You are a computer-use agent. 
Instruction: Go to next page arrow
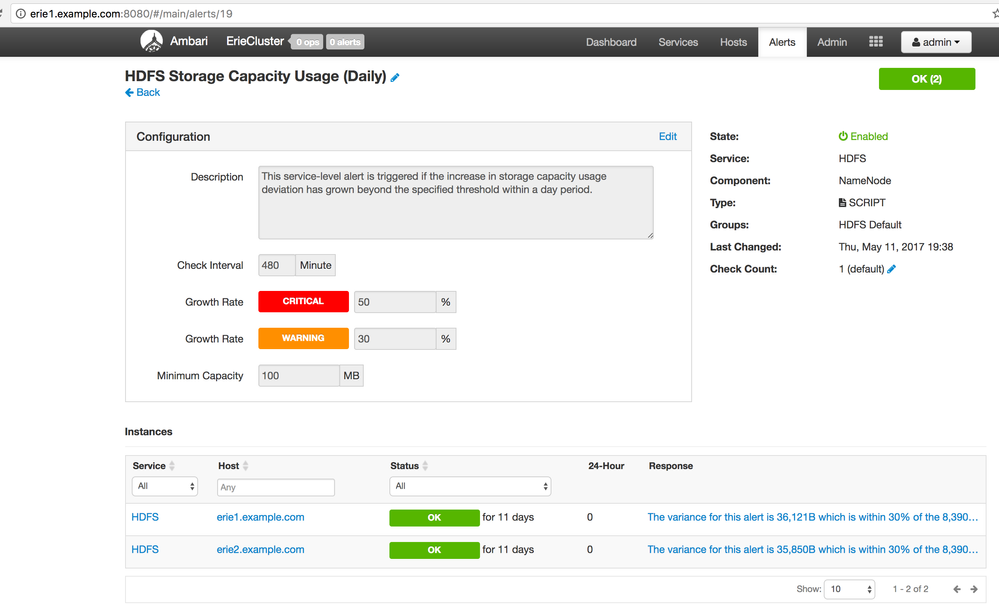(974, 589)
